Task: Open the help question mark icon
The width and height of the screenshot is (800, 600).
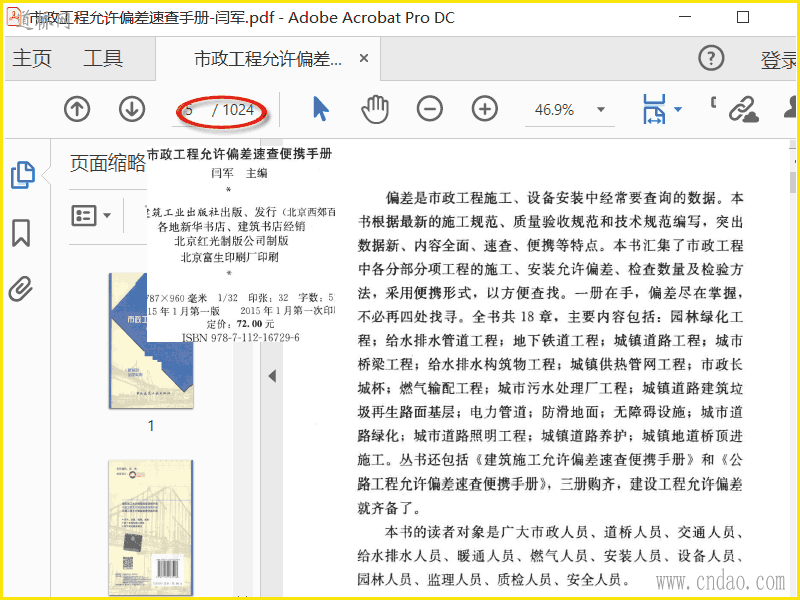Action: click(711, 58)
